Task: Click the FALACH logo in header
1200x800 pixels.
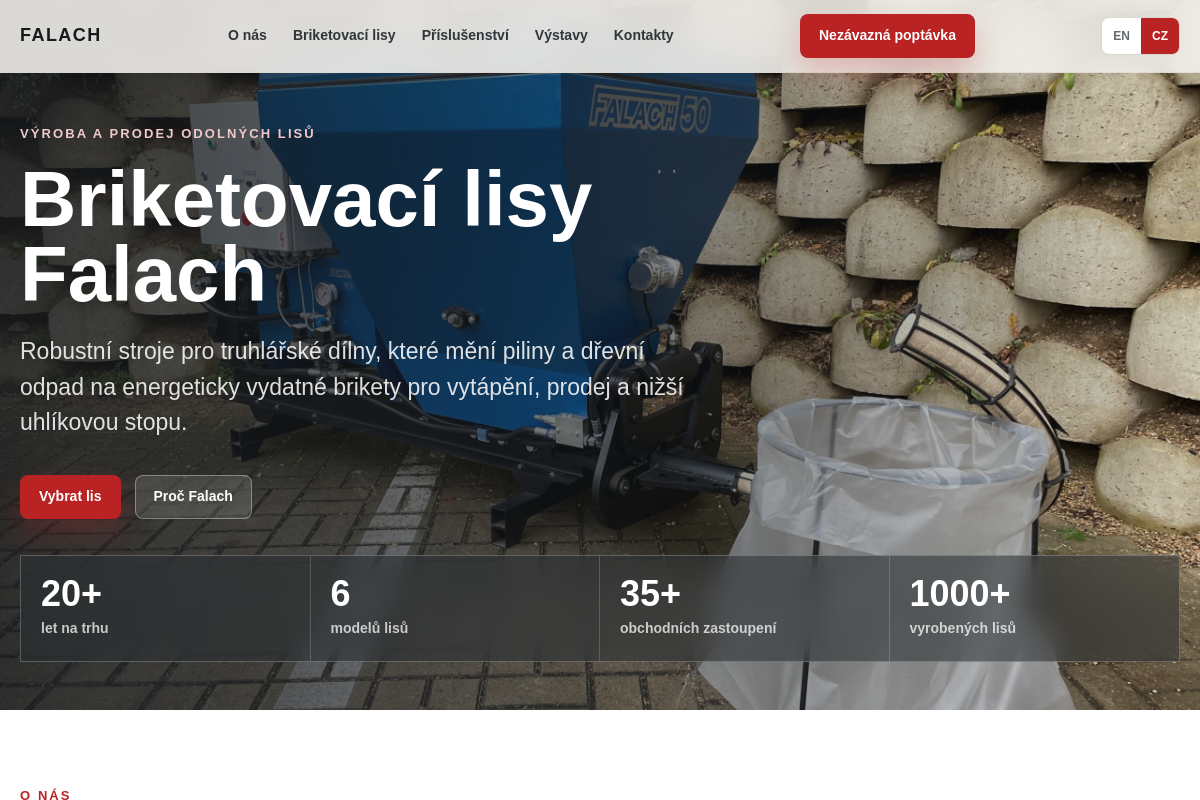Action: coord(60,35)
